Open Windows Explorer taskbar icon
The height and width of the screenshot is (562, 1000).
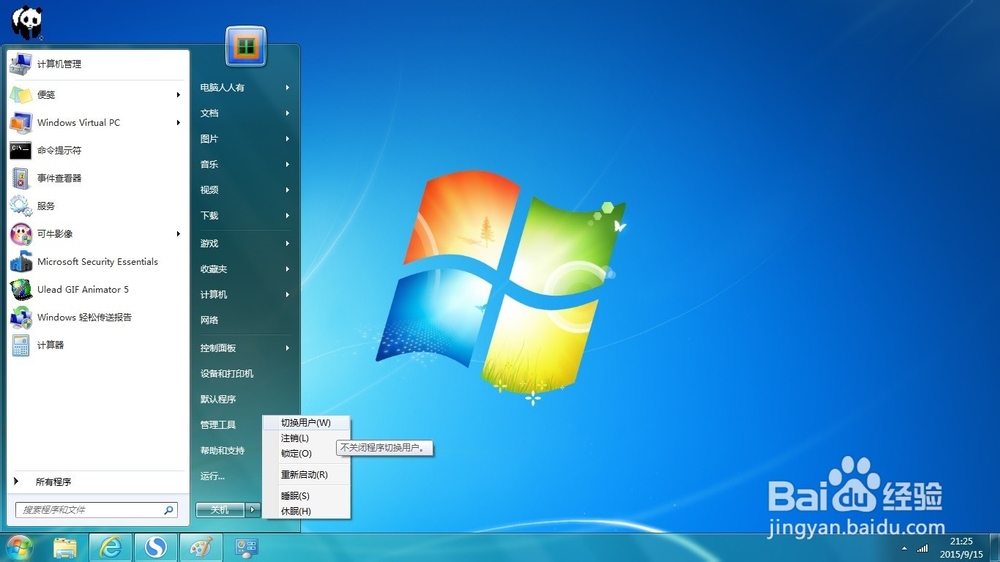[x=65, y=548]
